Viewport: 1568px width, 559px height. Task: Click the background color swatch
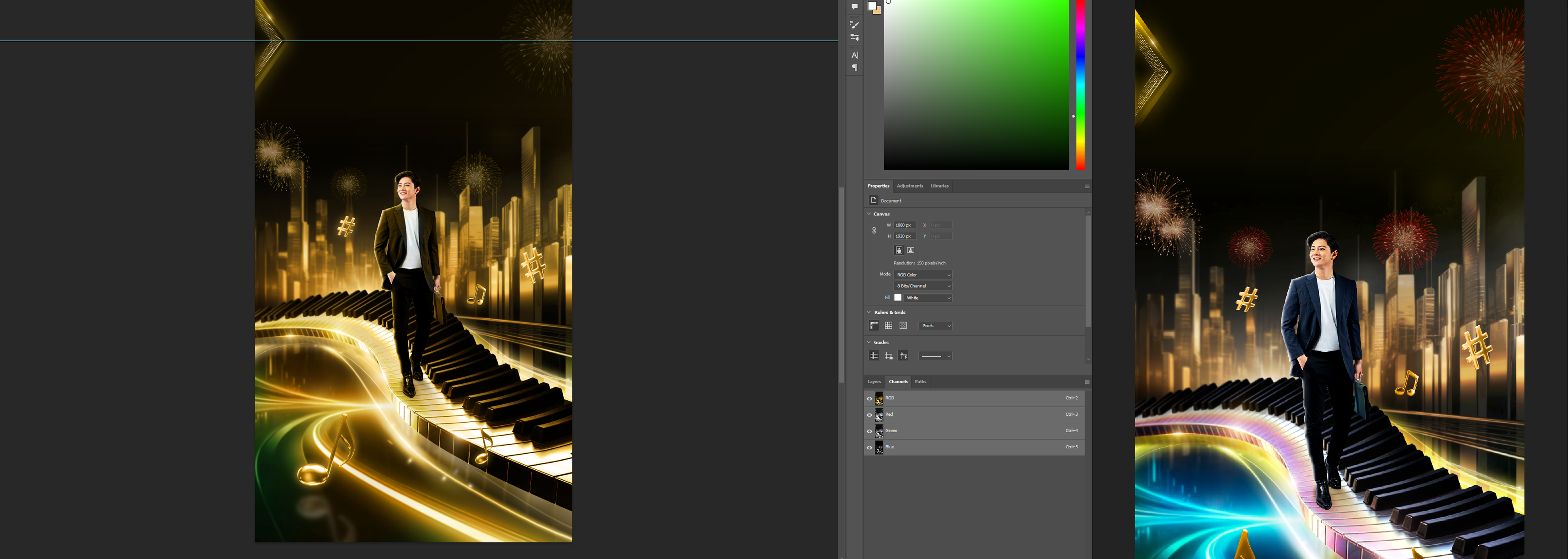[x=878, y=11]
